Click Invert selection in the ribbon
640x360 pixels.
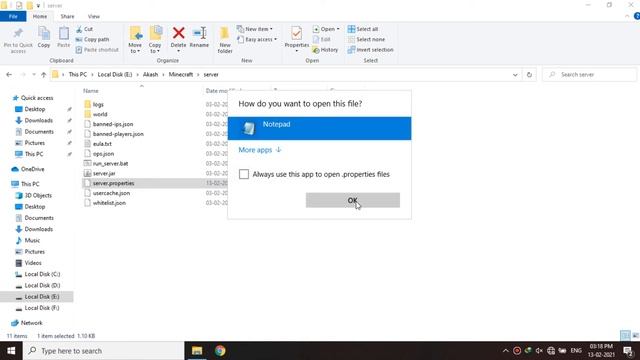(x=371, y=49)
